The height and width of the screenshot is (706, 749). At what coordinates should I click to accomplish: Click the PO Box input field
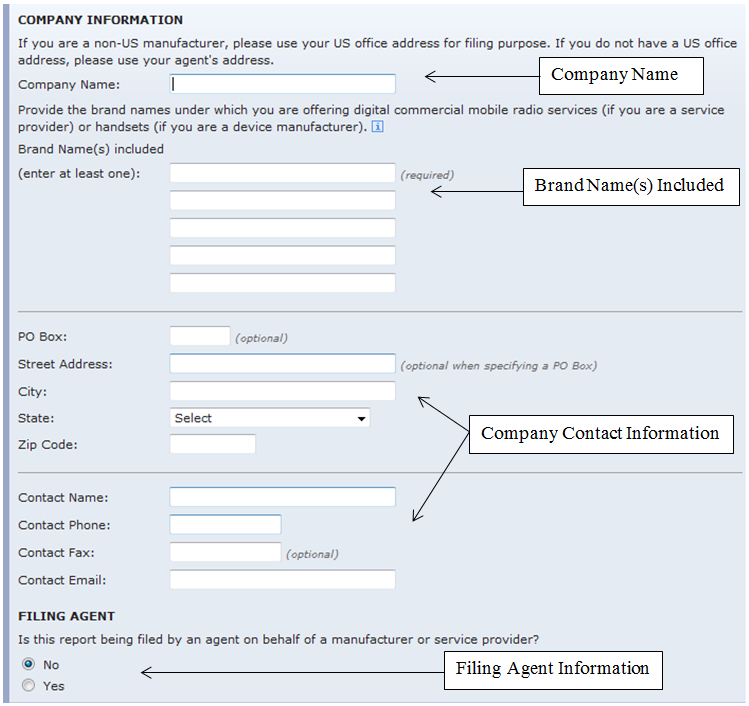tap(200, 337)
